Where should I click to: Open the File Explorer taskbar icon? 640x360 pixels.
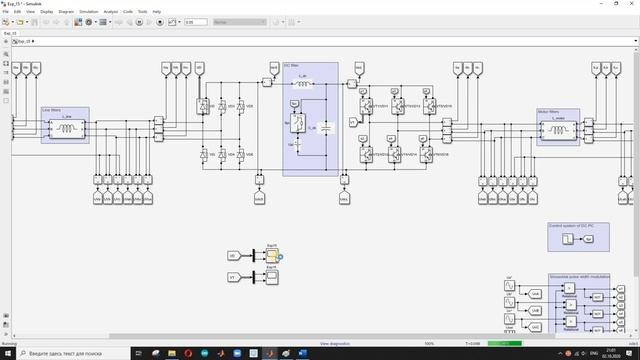(x=172, y=353)
